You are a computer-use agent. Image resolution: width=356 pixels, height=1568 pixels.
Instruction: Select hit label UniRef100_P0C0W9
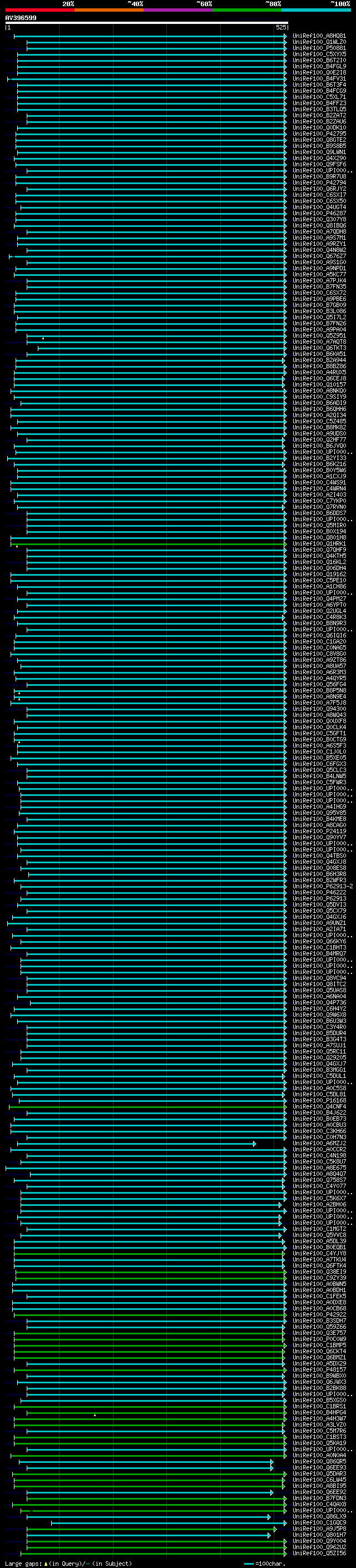point(319,1339)
